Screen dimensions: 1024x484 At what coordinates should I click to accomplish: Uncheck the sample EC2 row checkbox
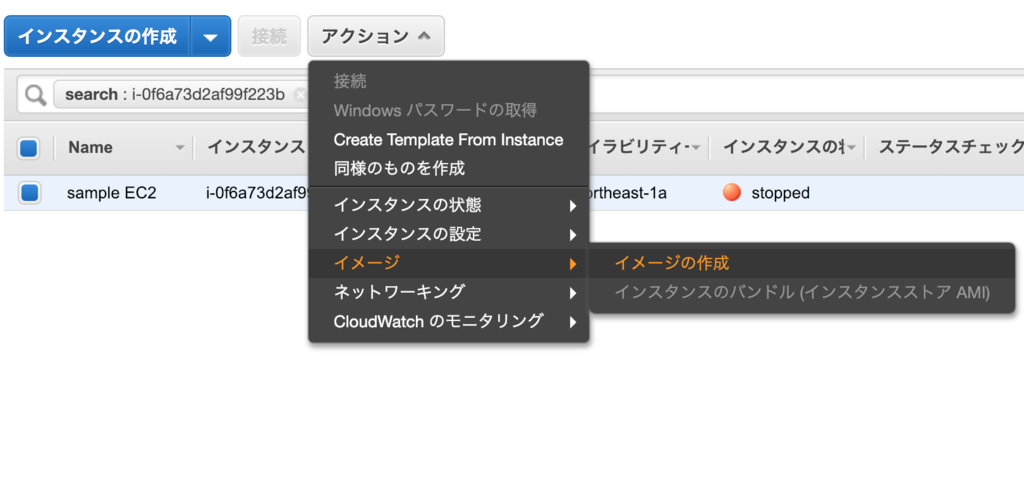coord(29,193)
